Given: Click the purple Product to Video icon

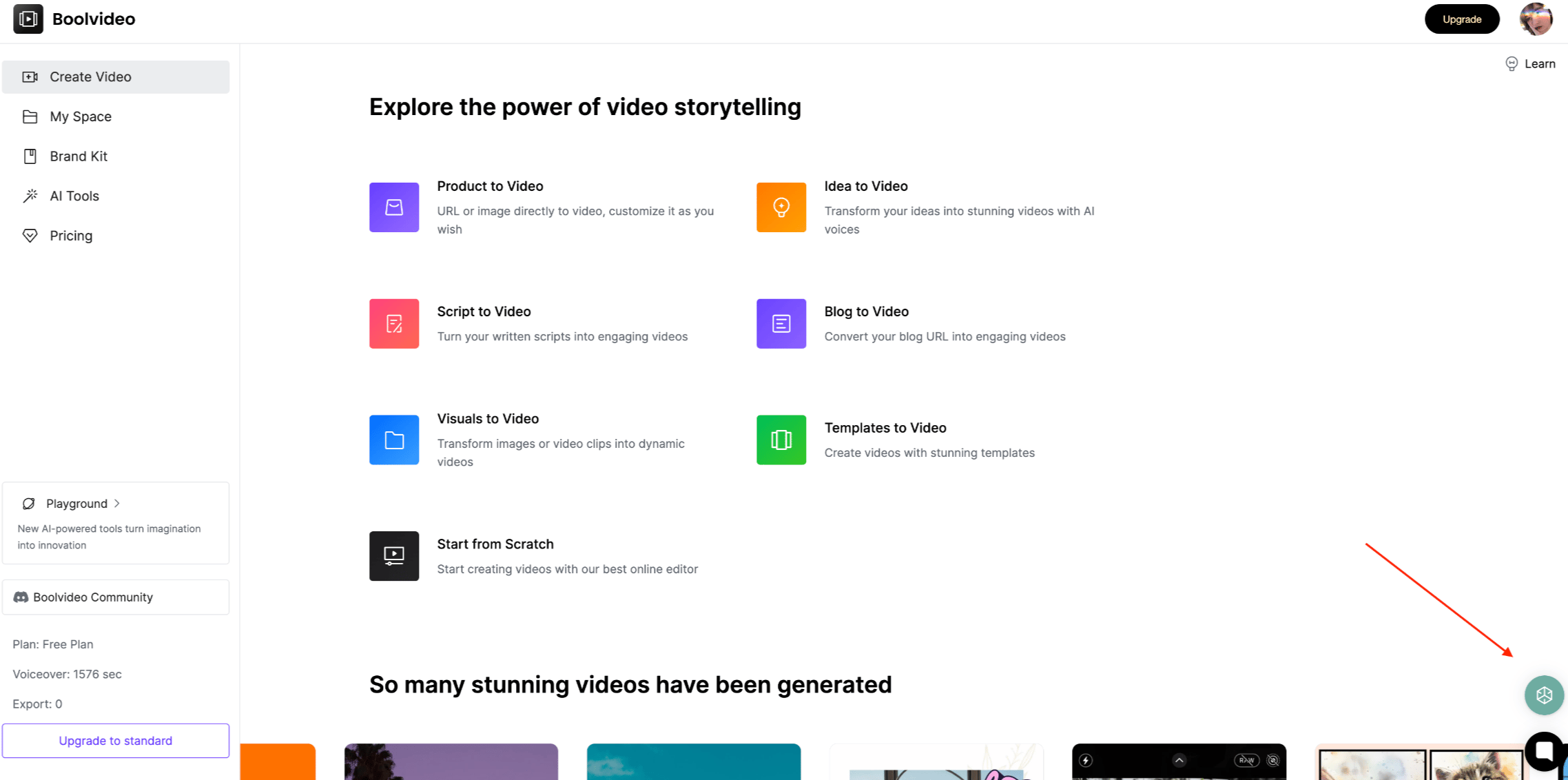Looking at the screenshot, I should 394,207.
